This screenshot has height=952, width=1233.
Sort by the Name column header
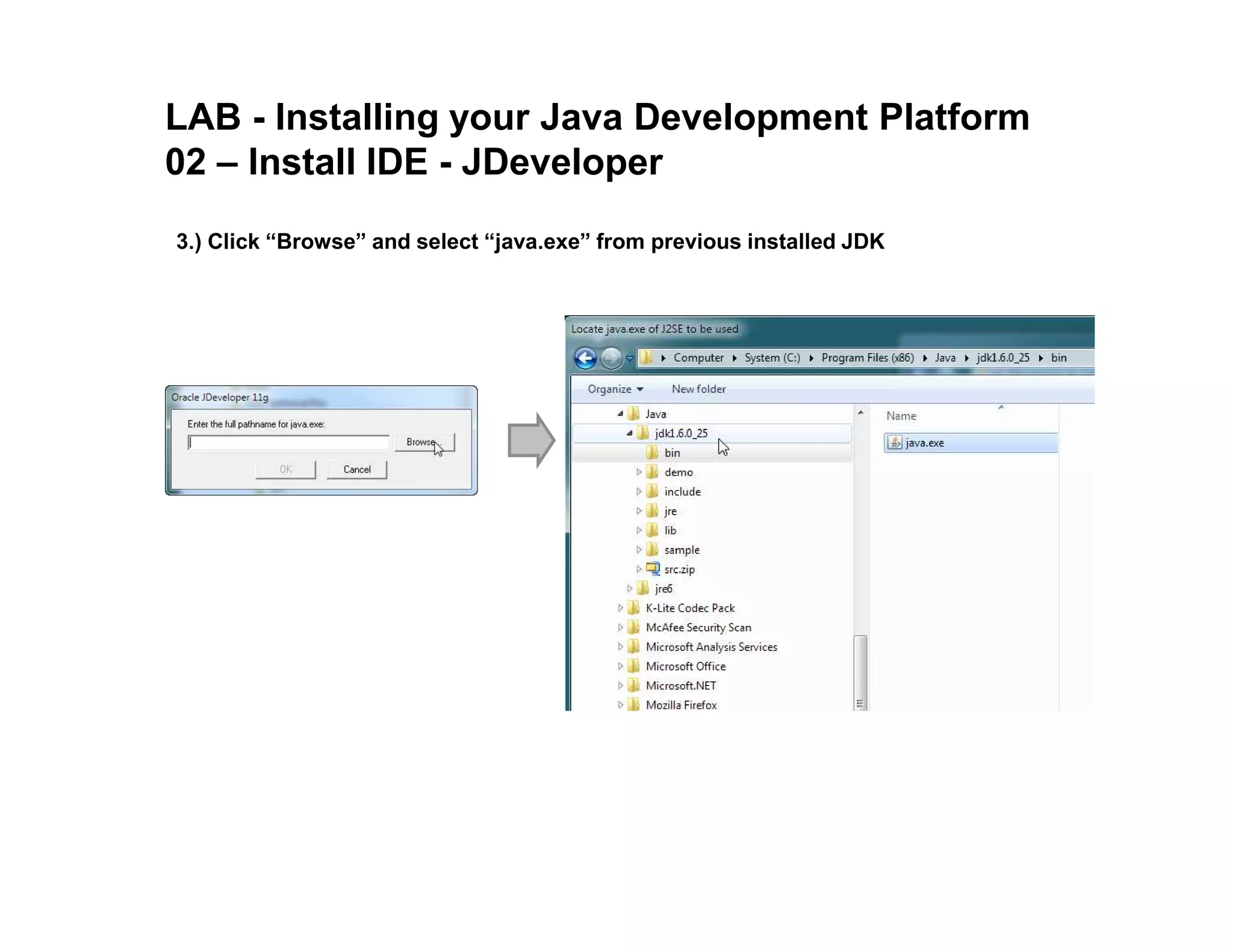coord(901,416)
